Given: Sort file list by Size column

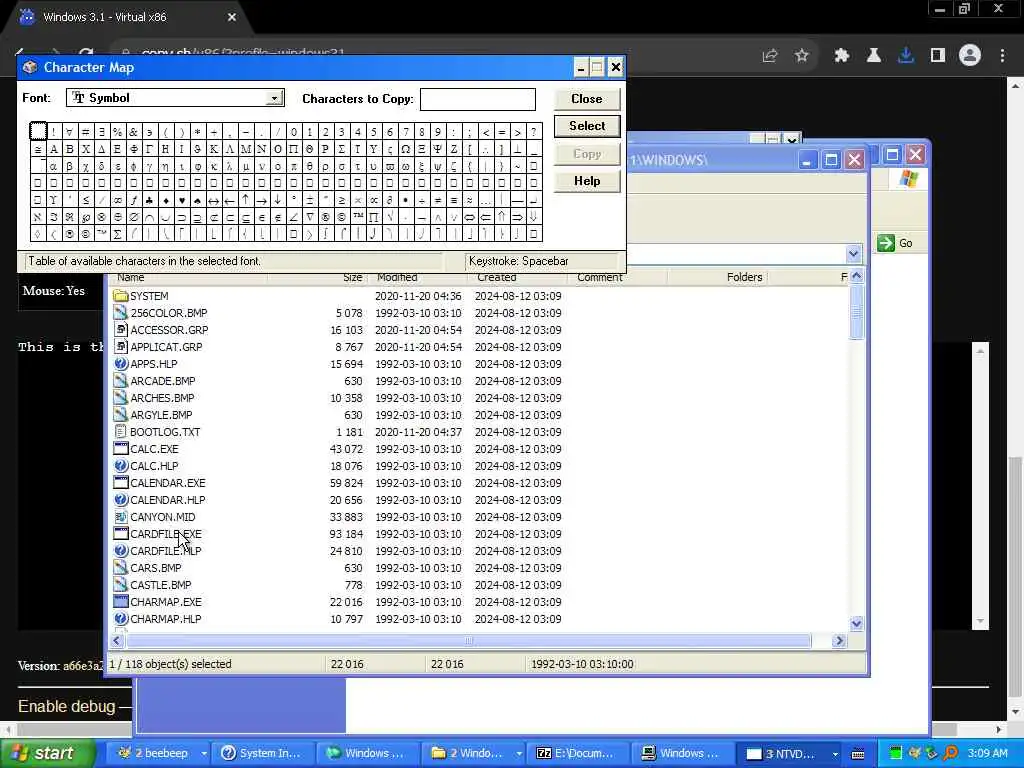Looking at the screenshot, I should pyautogui.click(x=352, y=278).
